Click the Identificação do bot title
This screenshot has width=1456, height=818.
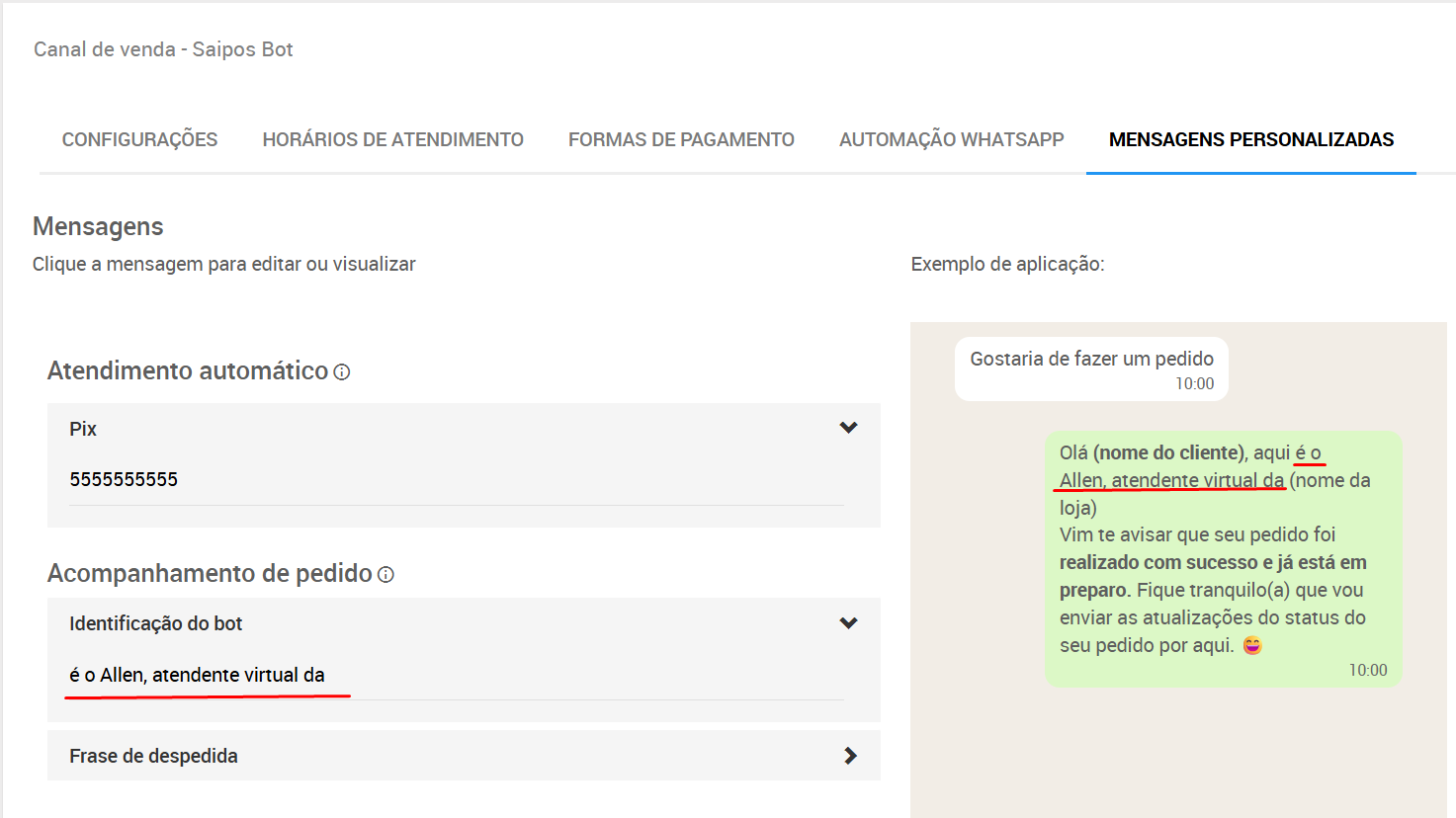pos(155,623)
